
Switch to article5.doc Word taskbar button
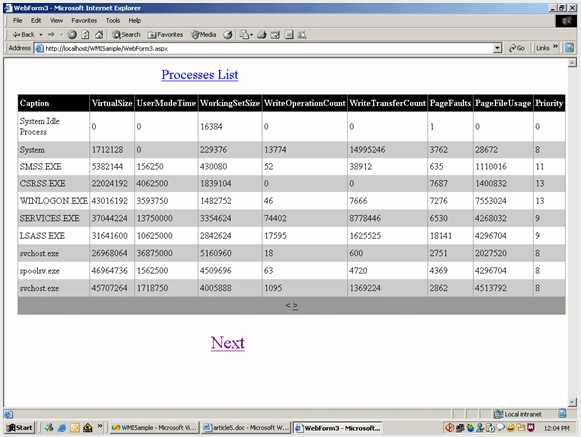[x=246, y=428]
